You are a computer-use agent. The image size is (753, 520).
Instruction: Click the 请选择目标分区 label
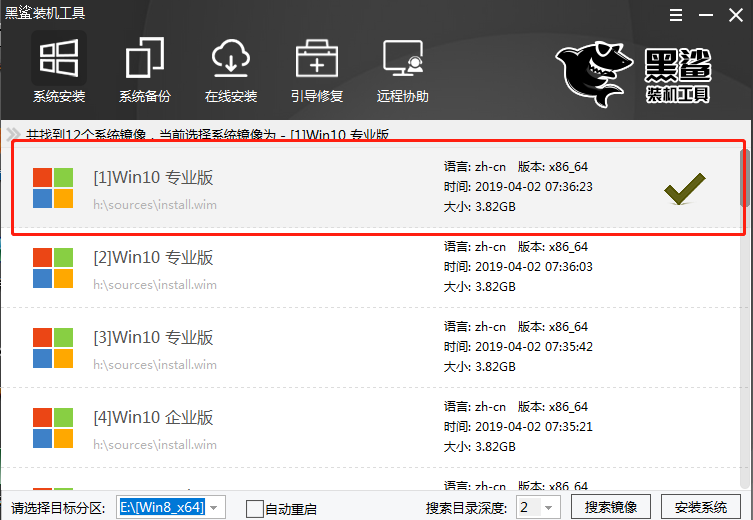pos(58,508)
